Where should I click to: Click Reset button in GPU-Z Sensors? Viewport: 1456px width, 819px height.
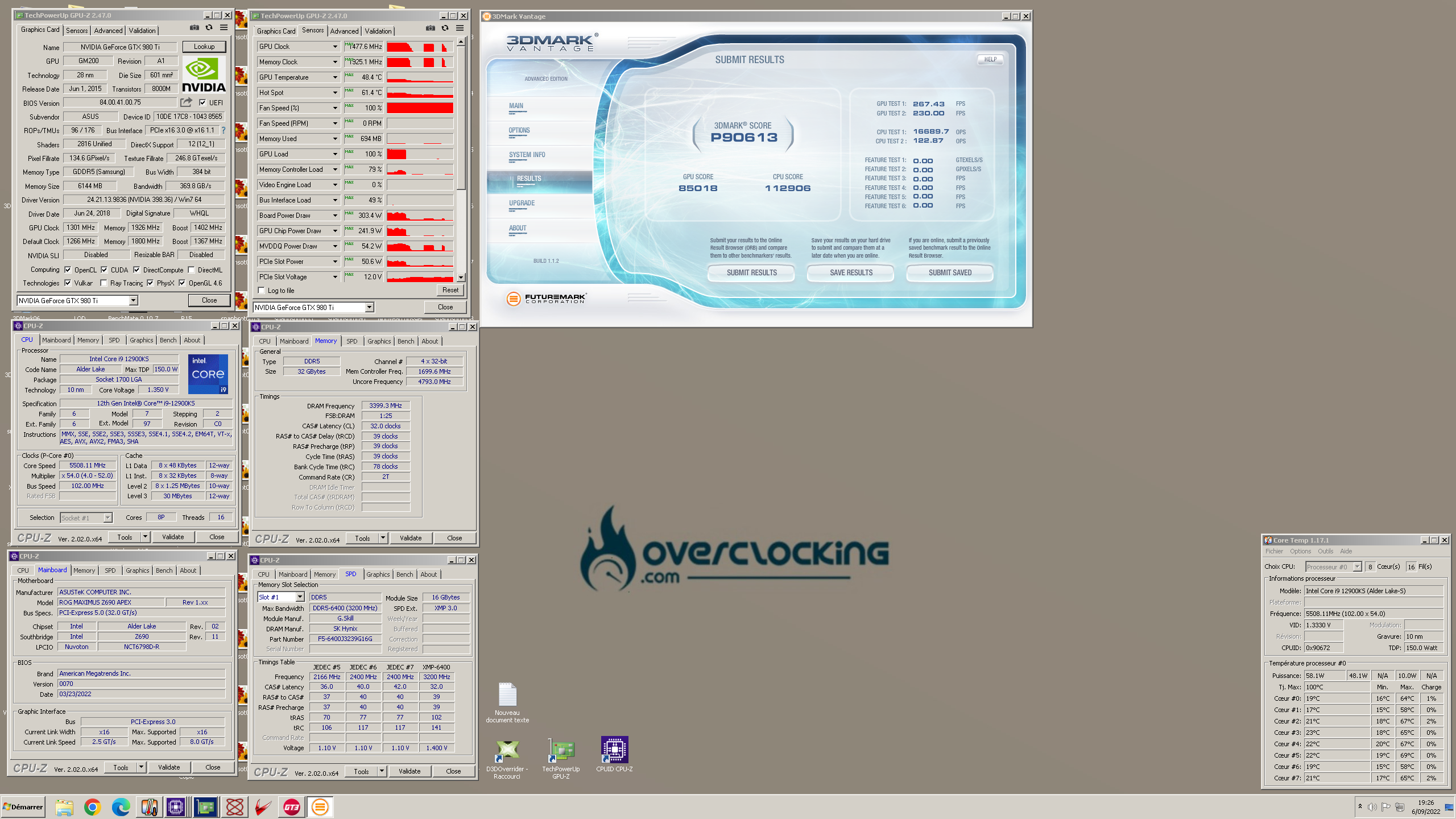point(450,290)
